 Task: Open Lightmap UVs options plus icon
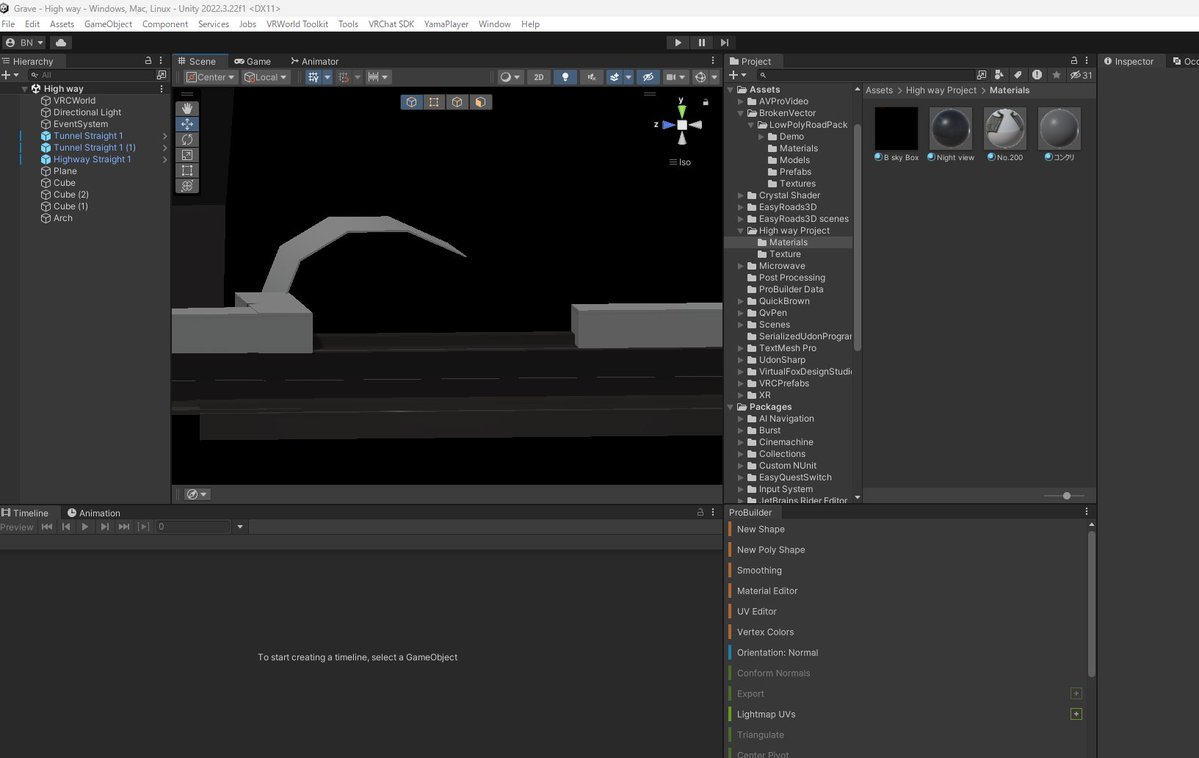[1076, 714]
